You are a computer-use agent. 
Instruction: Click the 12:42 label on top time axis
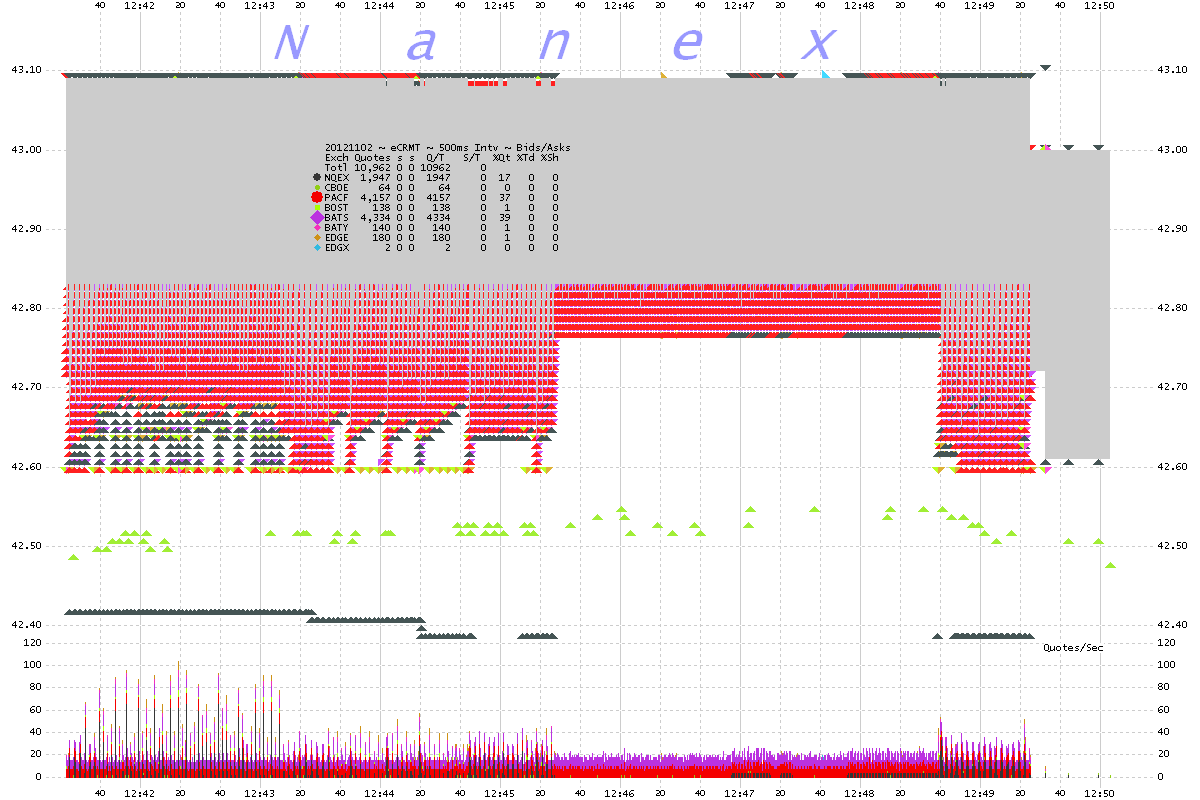click(140, 6)
